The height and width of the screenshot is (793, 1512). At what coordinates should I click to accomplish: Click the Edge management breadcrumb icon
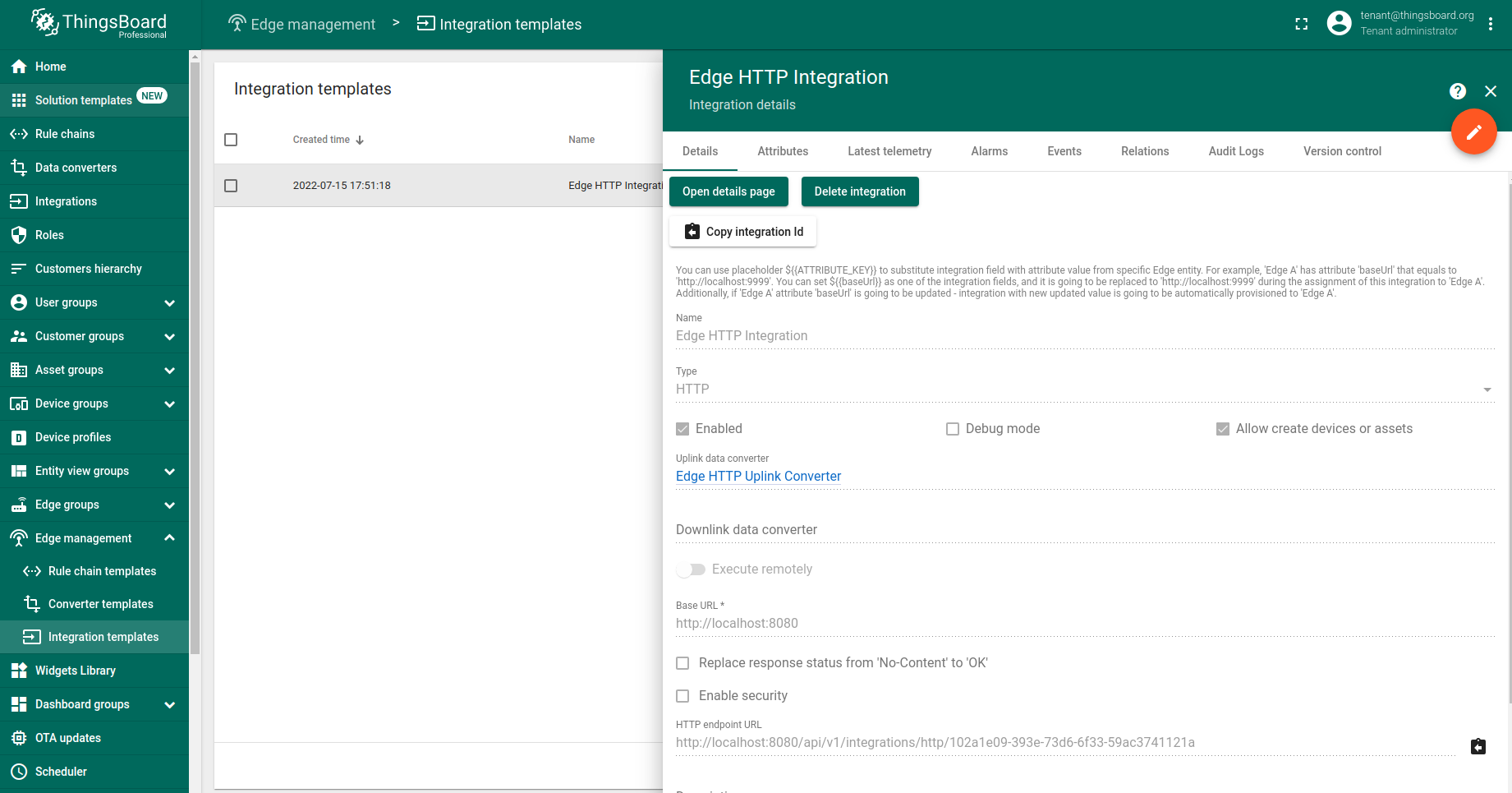[x=237, y=24]
